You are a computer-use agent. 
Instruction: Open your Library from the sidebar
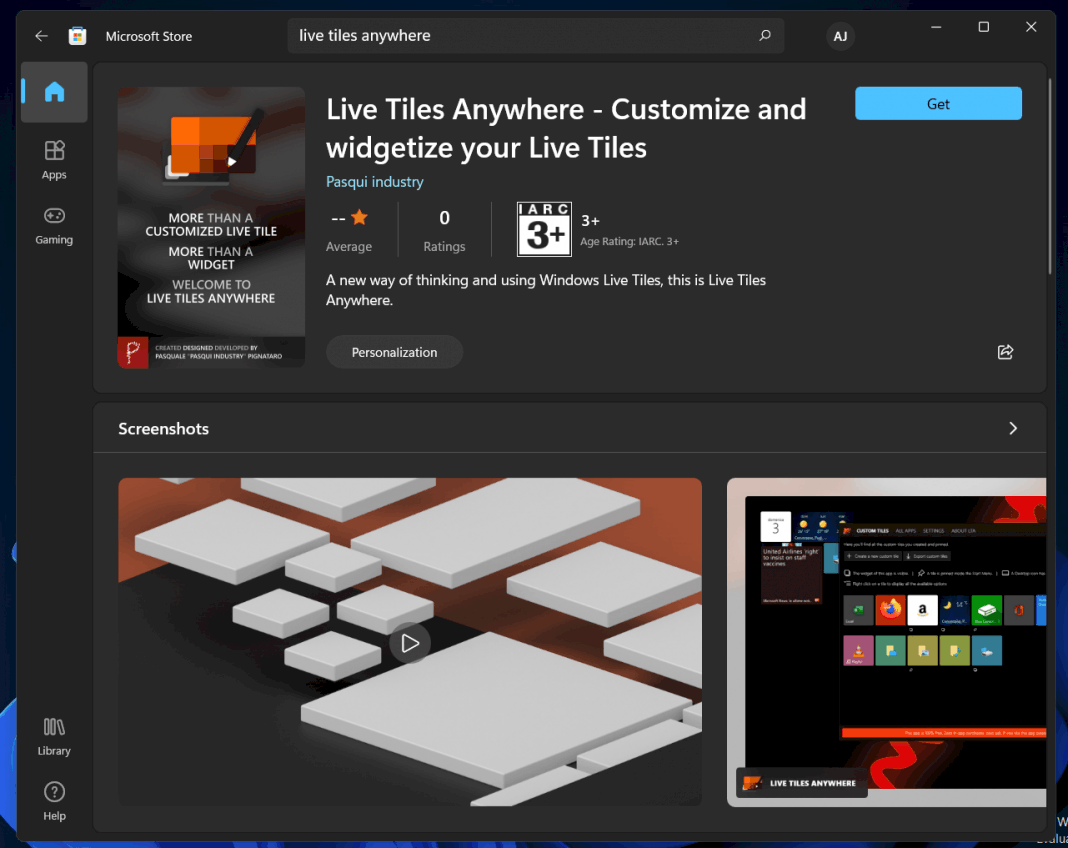pyautogui.click(x=53, y=736)
